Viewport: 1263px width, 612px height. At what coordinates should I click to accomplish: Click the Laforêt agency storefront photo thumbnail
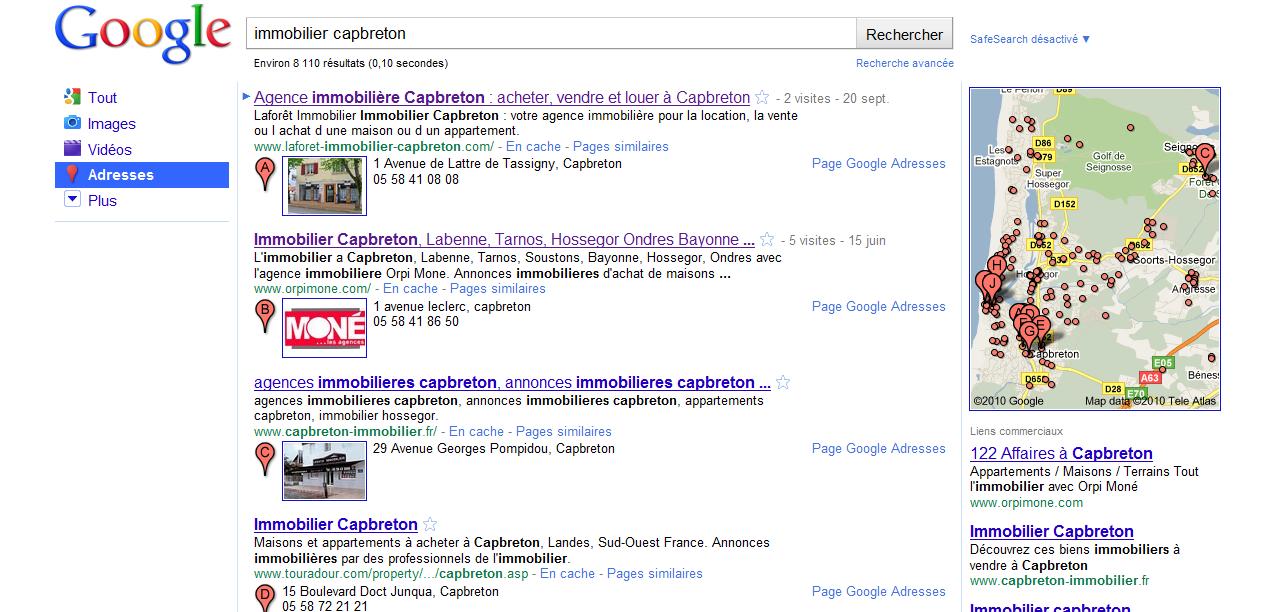pos(324,186)
